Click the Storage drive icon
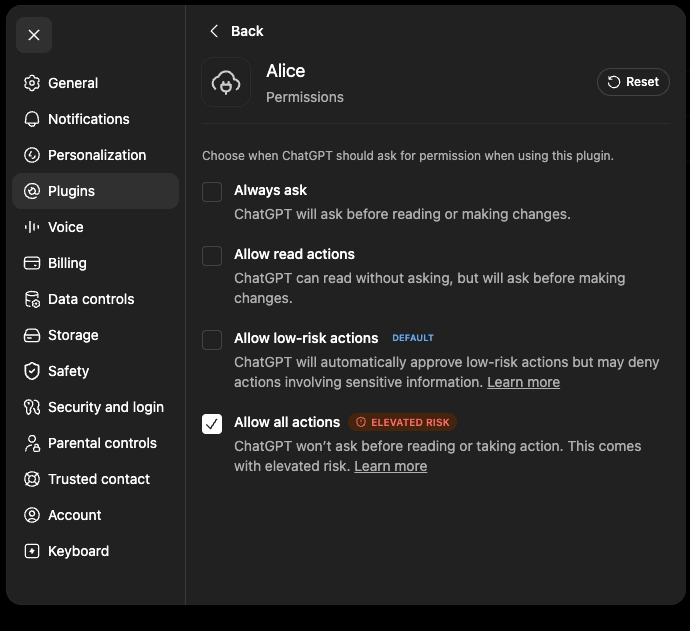The image size is (690, 631). [32, 335]
